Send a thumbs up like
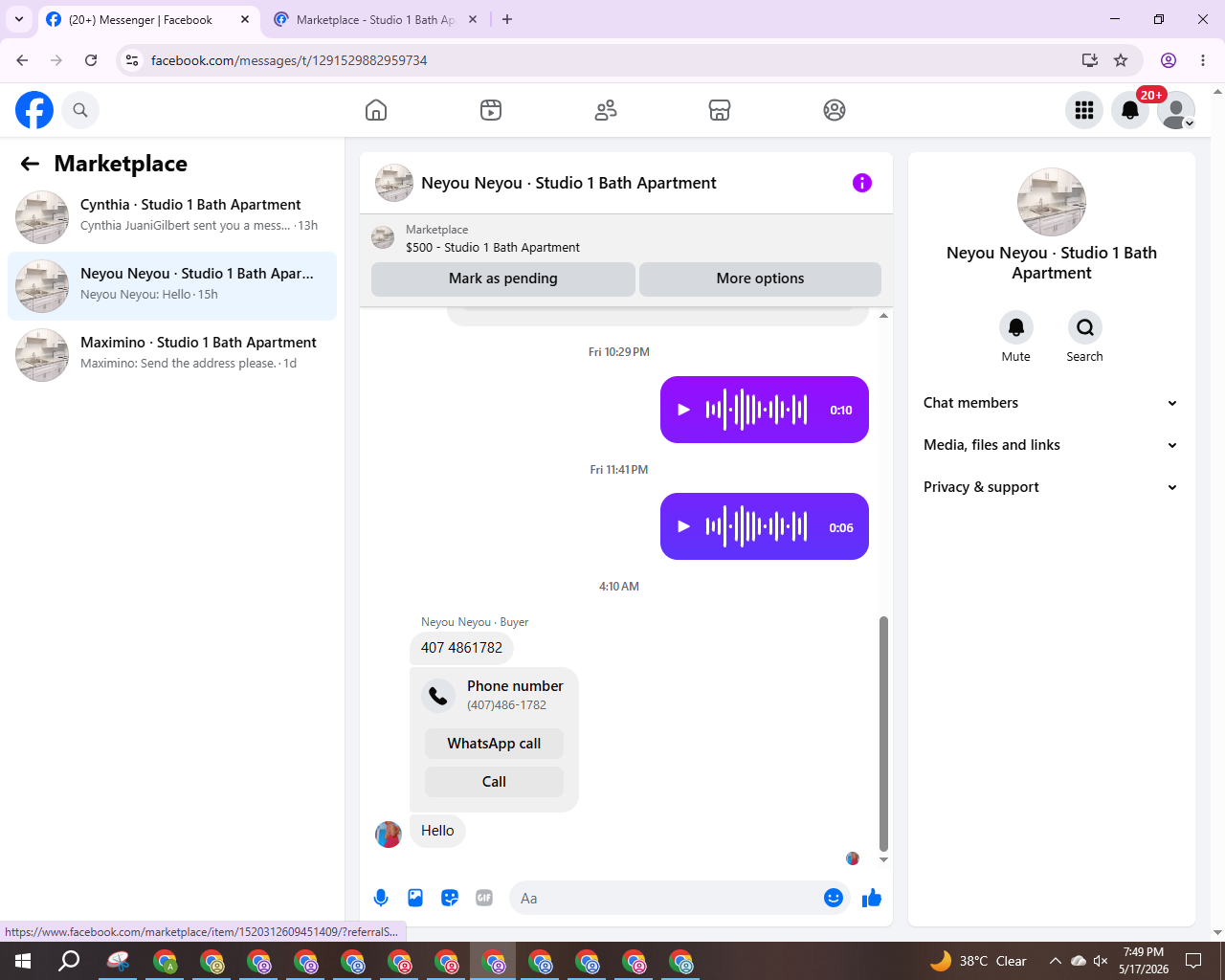Screen dimensions: 1225x980 (872, 898)
